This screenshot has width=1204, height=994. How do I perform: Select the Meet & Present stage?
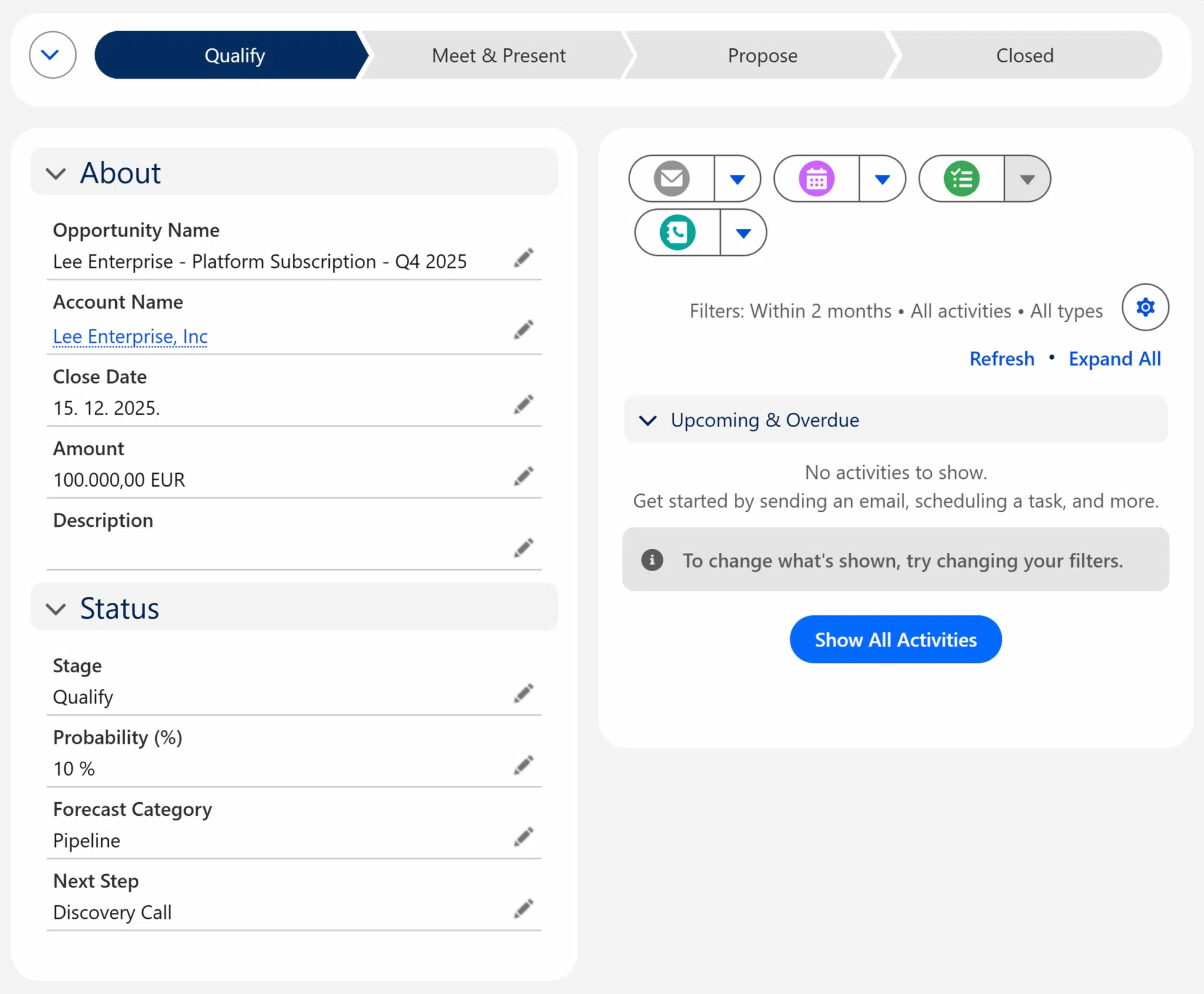tap(499, 55)
